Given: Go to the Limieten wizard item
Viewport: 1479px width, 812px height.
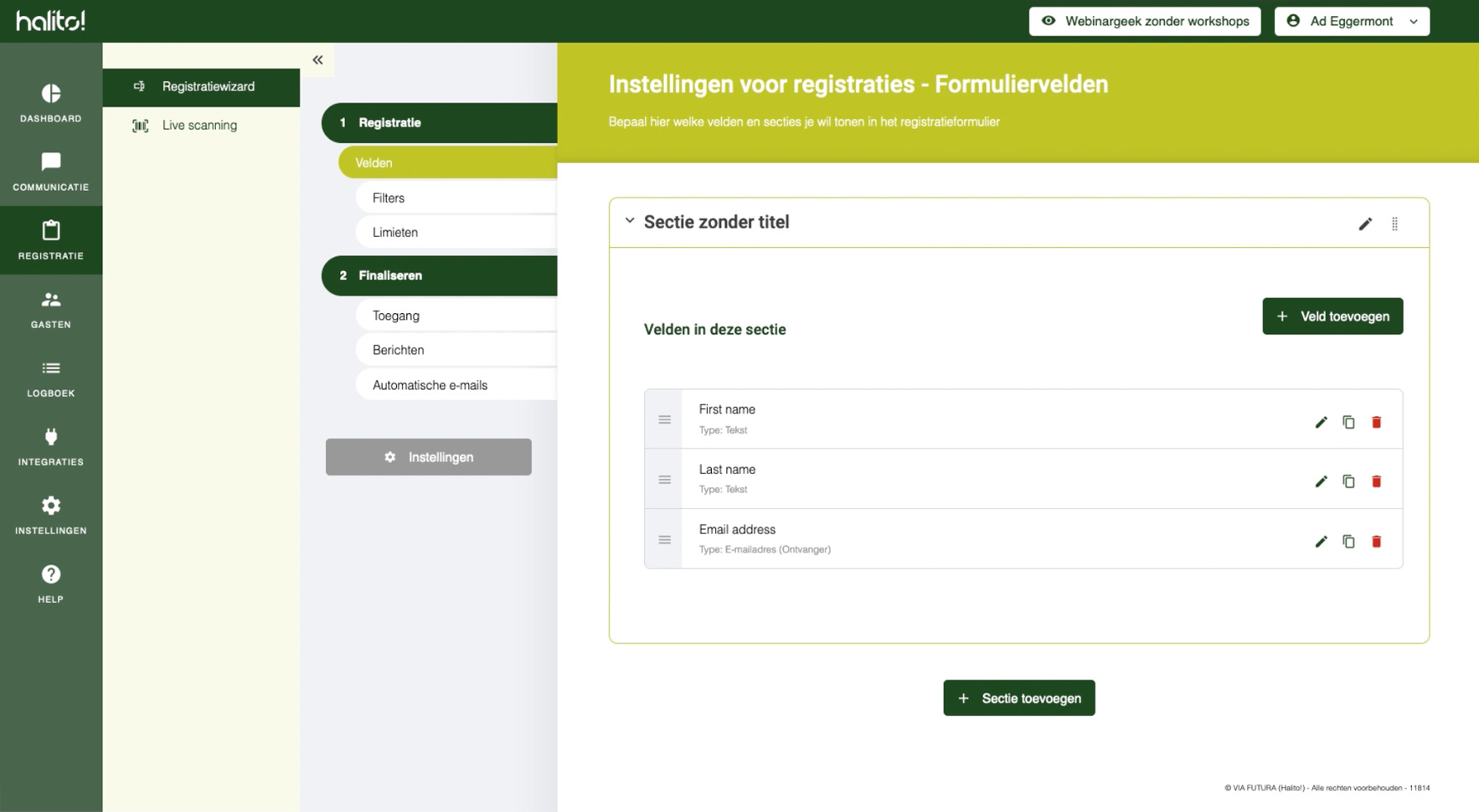Looking at the screenshot, I should [456, 232].
